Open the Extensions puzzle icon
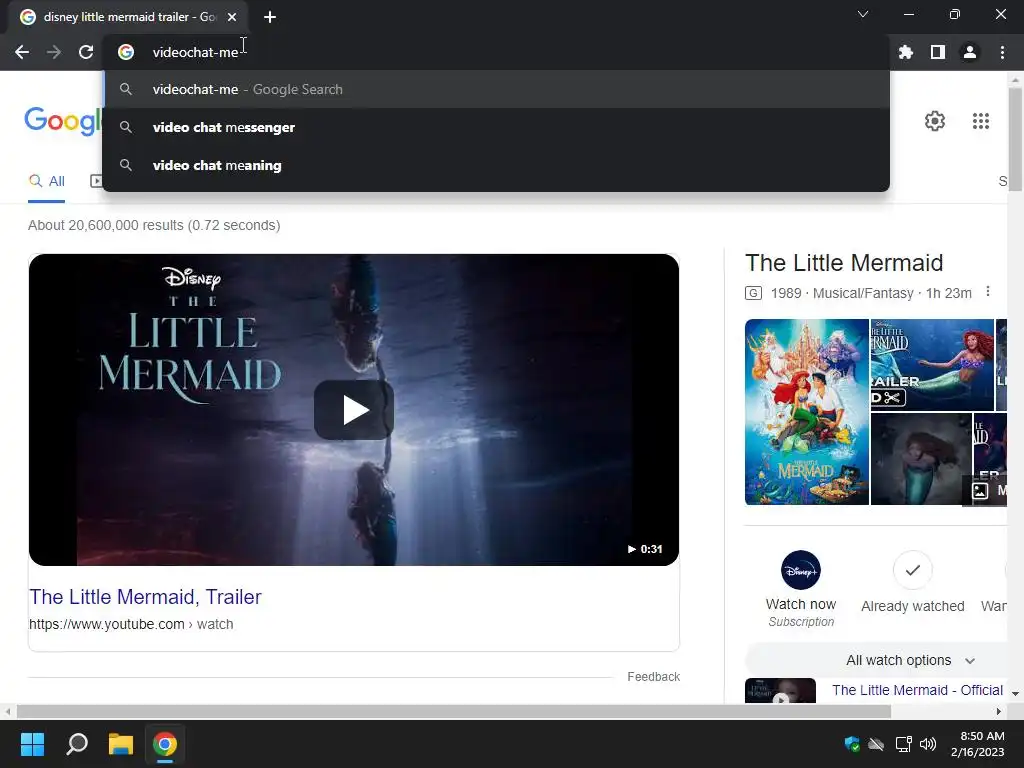 pos(906,52)
